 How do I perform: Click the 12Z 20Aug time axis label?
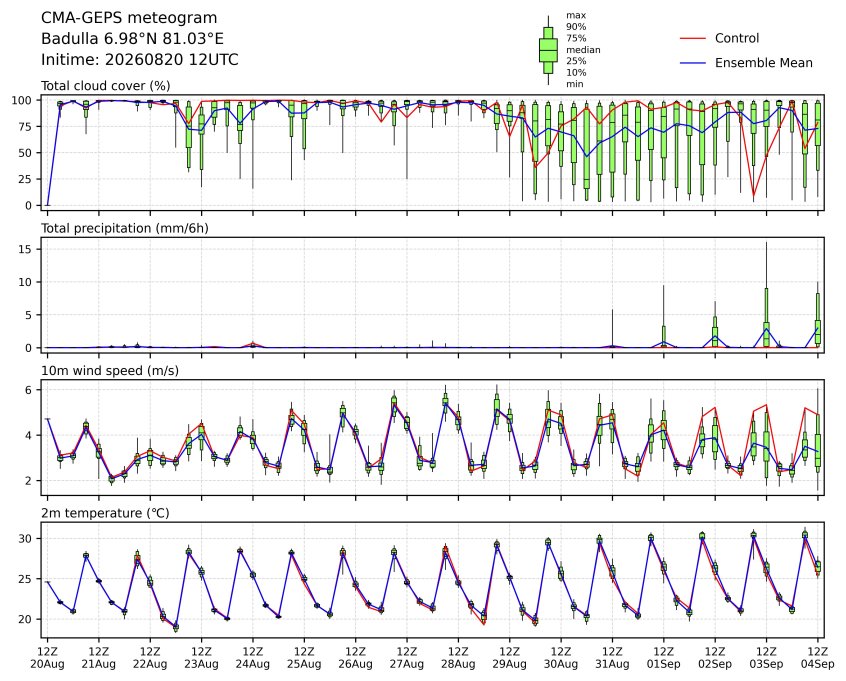[47, 658]
